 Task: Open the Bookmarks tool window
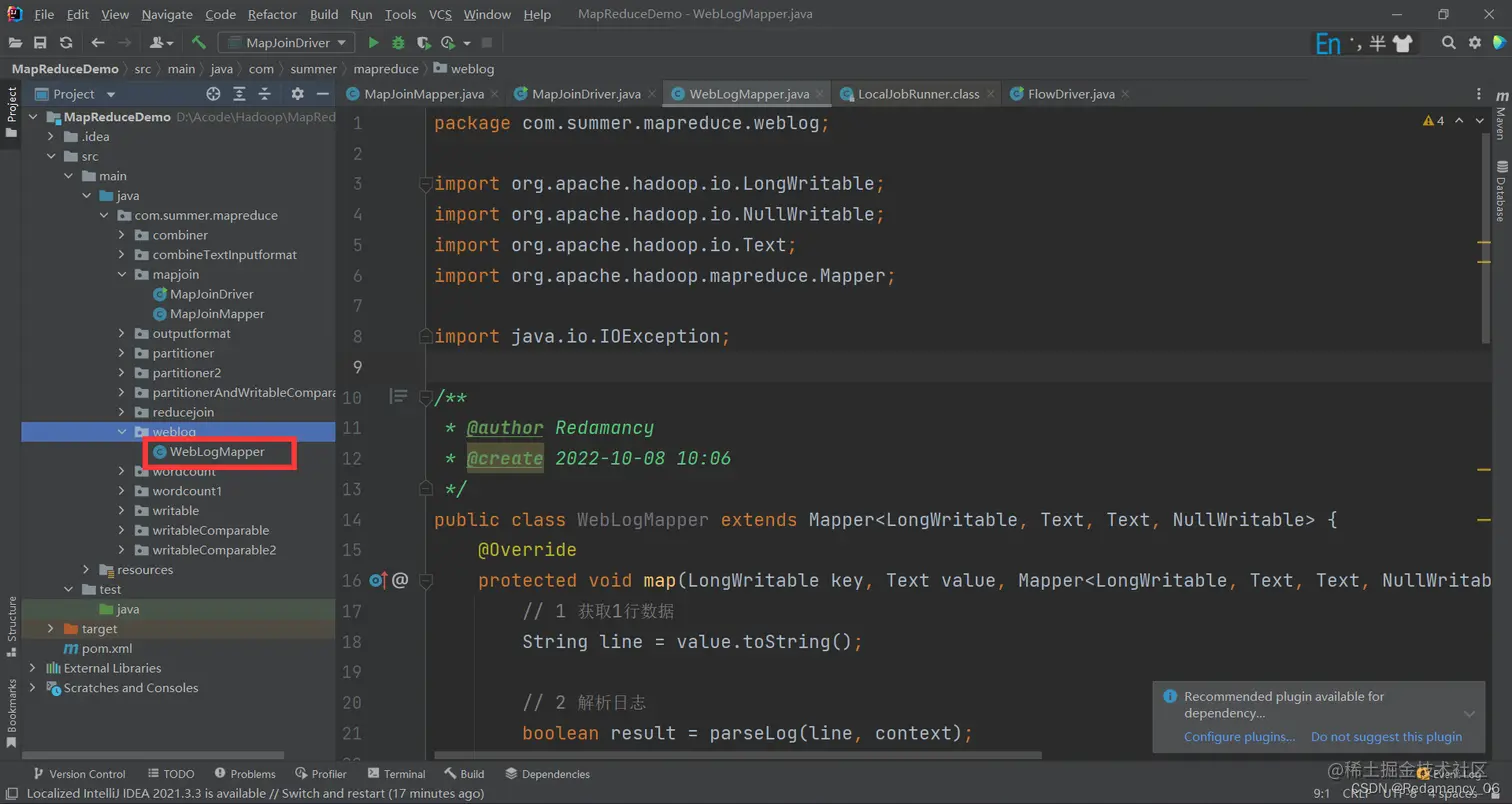(x=11, y=713)
